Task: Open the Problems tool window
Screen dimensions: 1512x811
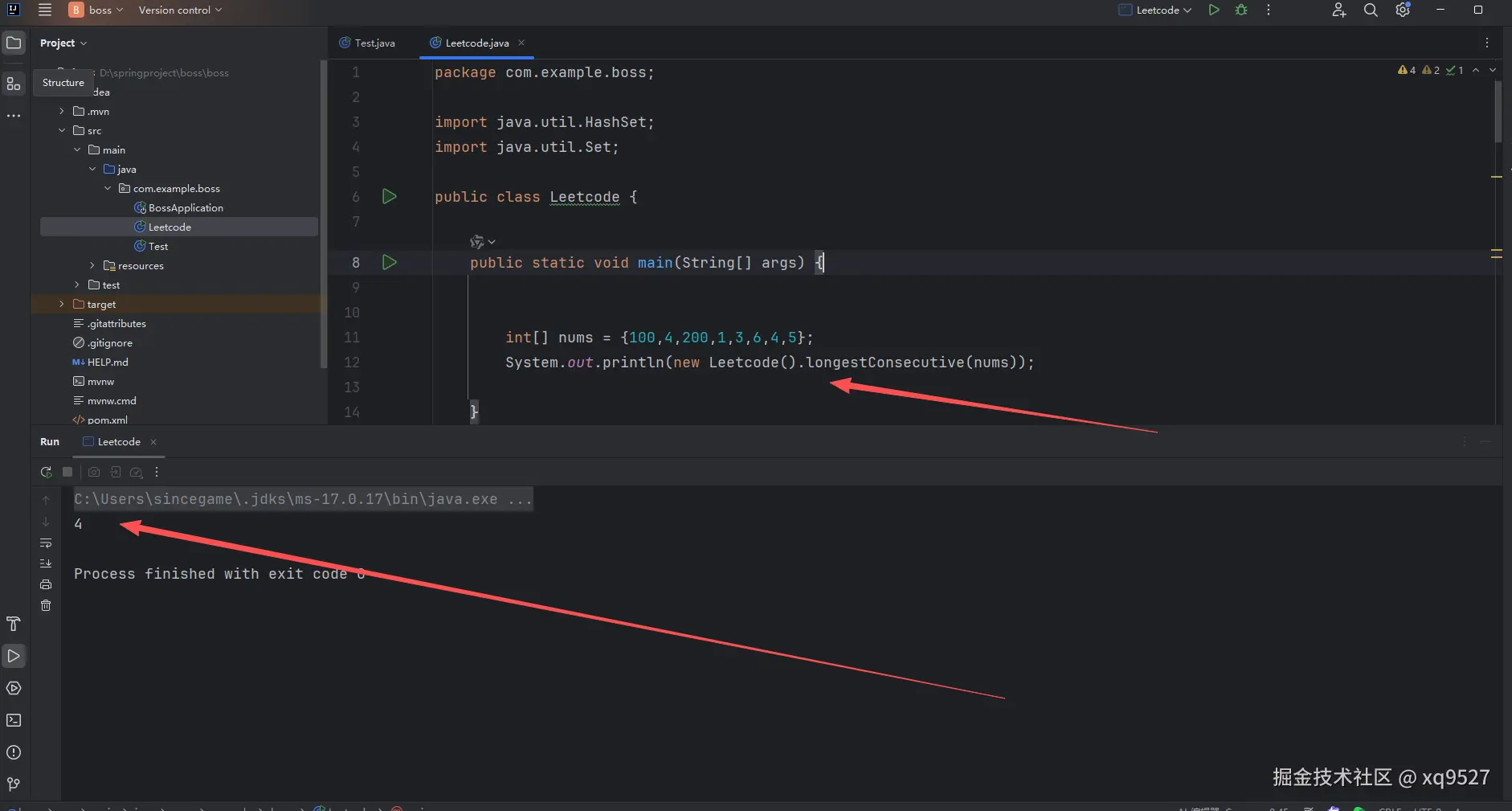Action: 14,752
